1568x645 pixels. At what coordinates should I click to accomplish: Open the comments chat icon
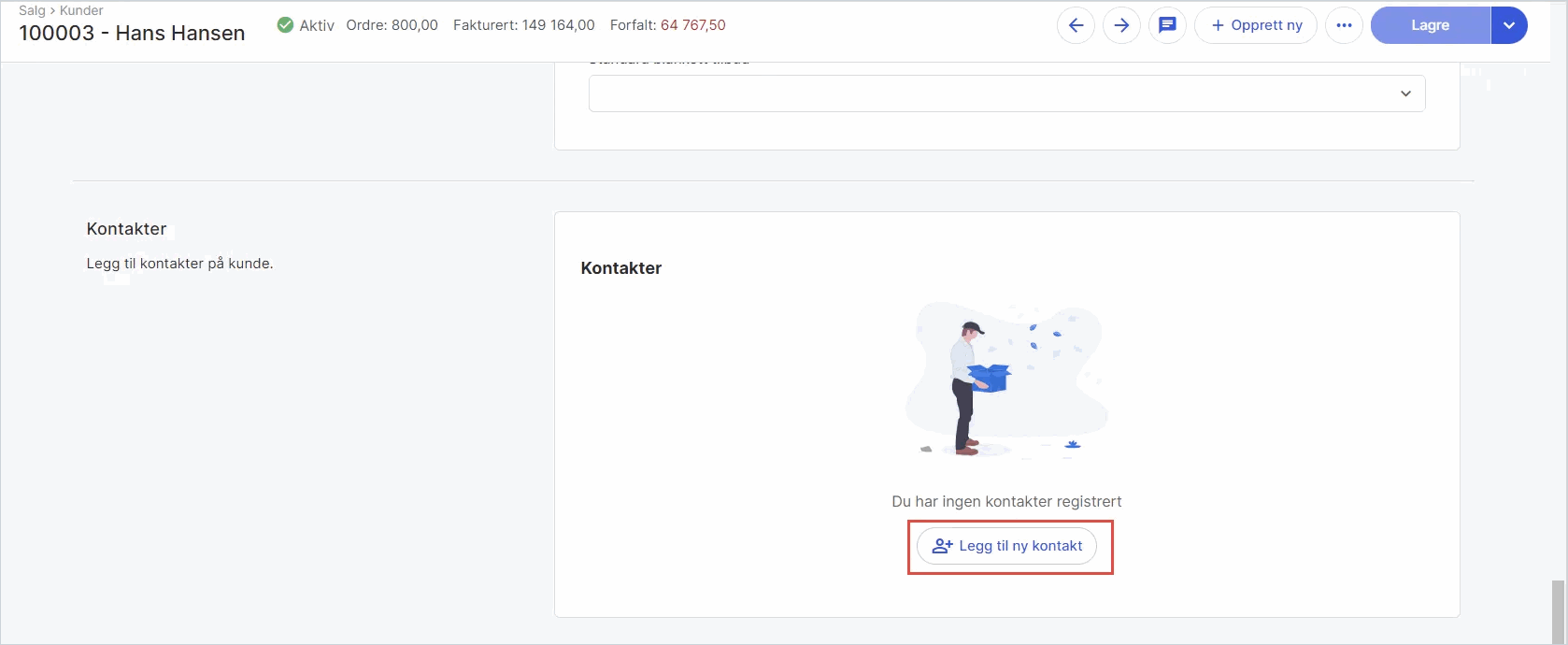1167,25
